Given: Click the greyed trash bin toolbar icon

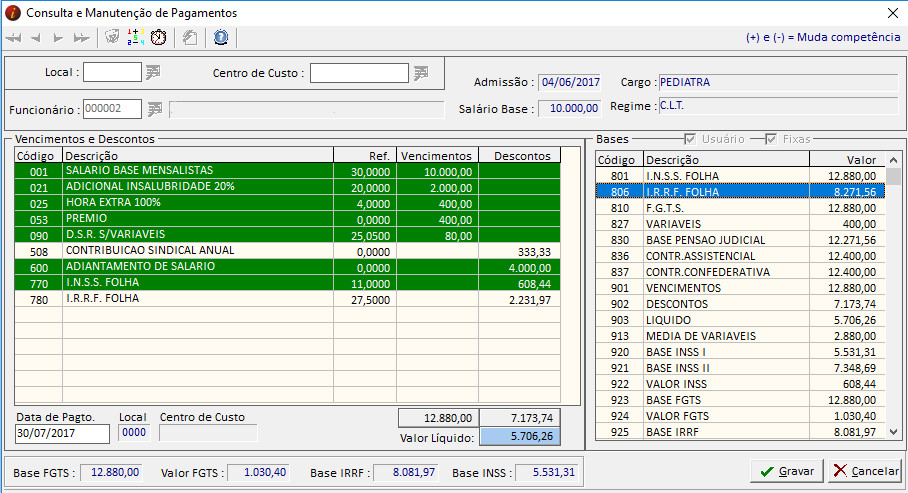Looking at the screenshot, I should [x=112, y=38].
